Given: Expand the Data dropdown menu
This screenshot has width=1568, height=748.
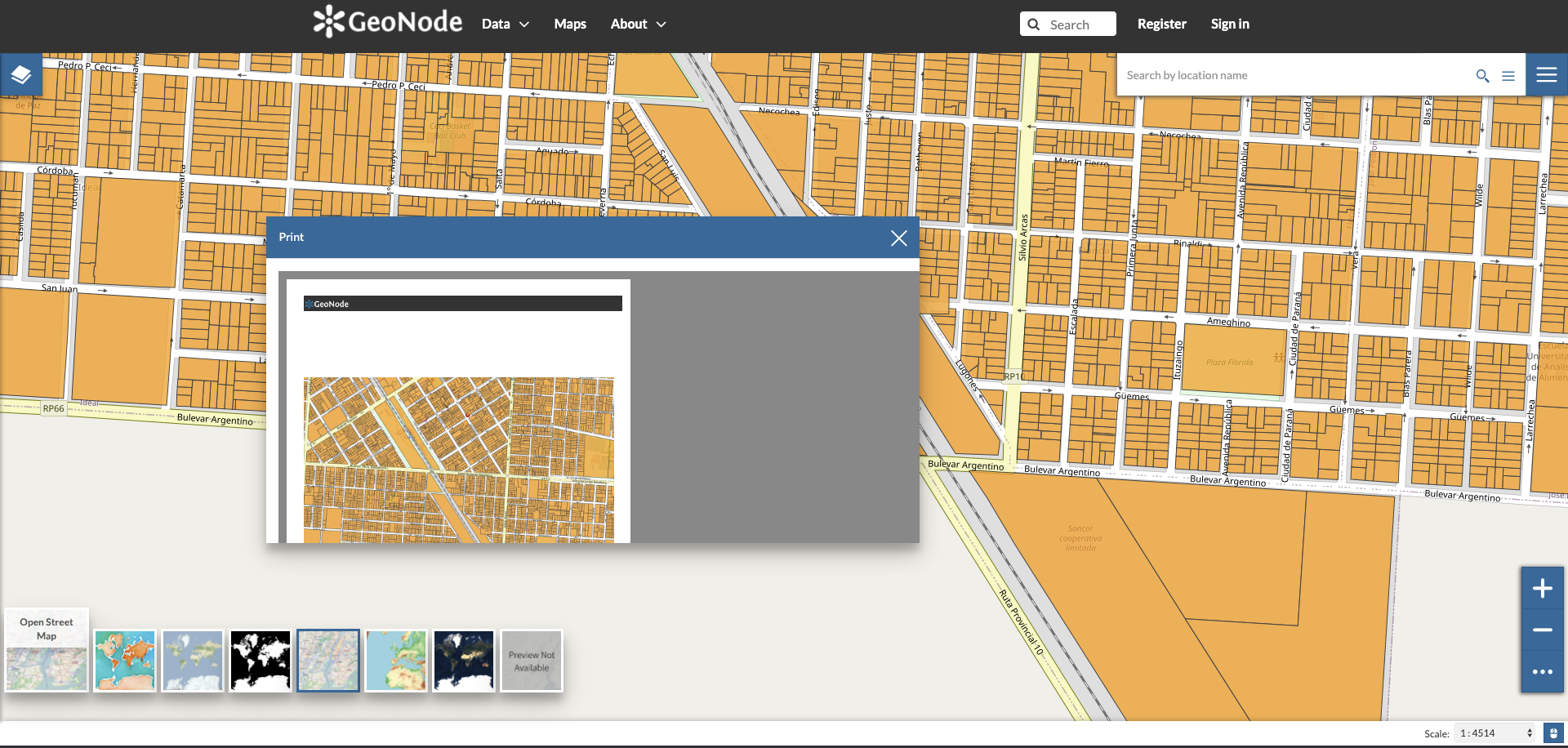Looking at the screenshot, I should [x=506, y=24].
